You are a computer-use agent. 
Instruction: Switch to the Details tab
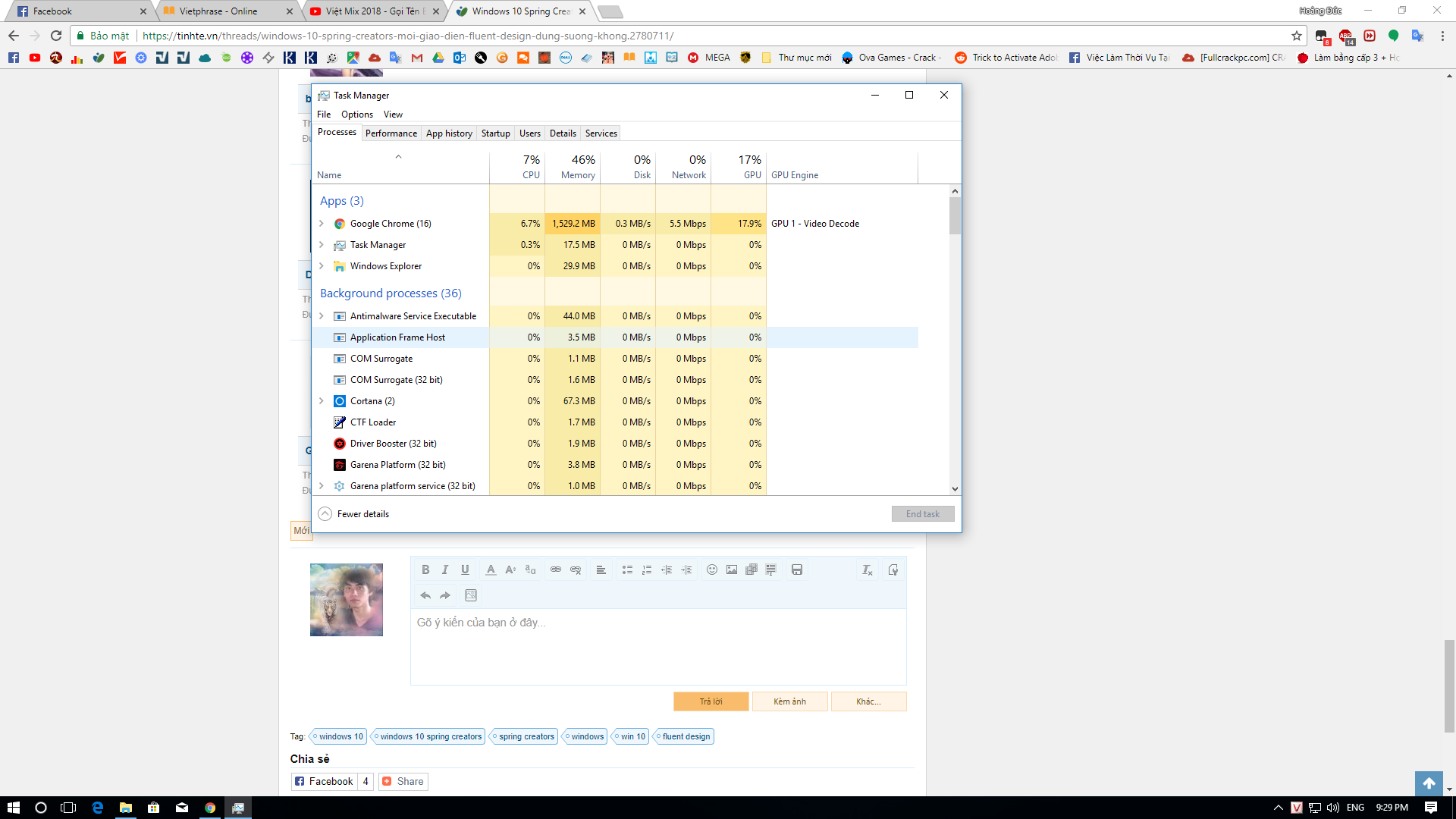[x=563, y=133]
